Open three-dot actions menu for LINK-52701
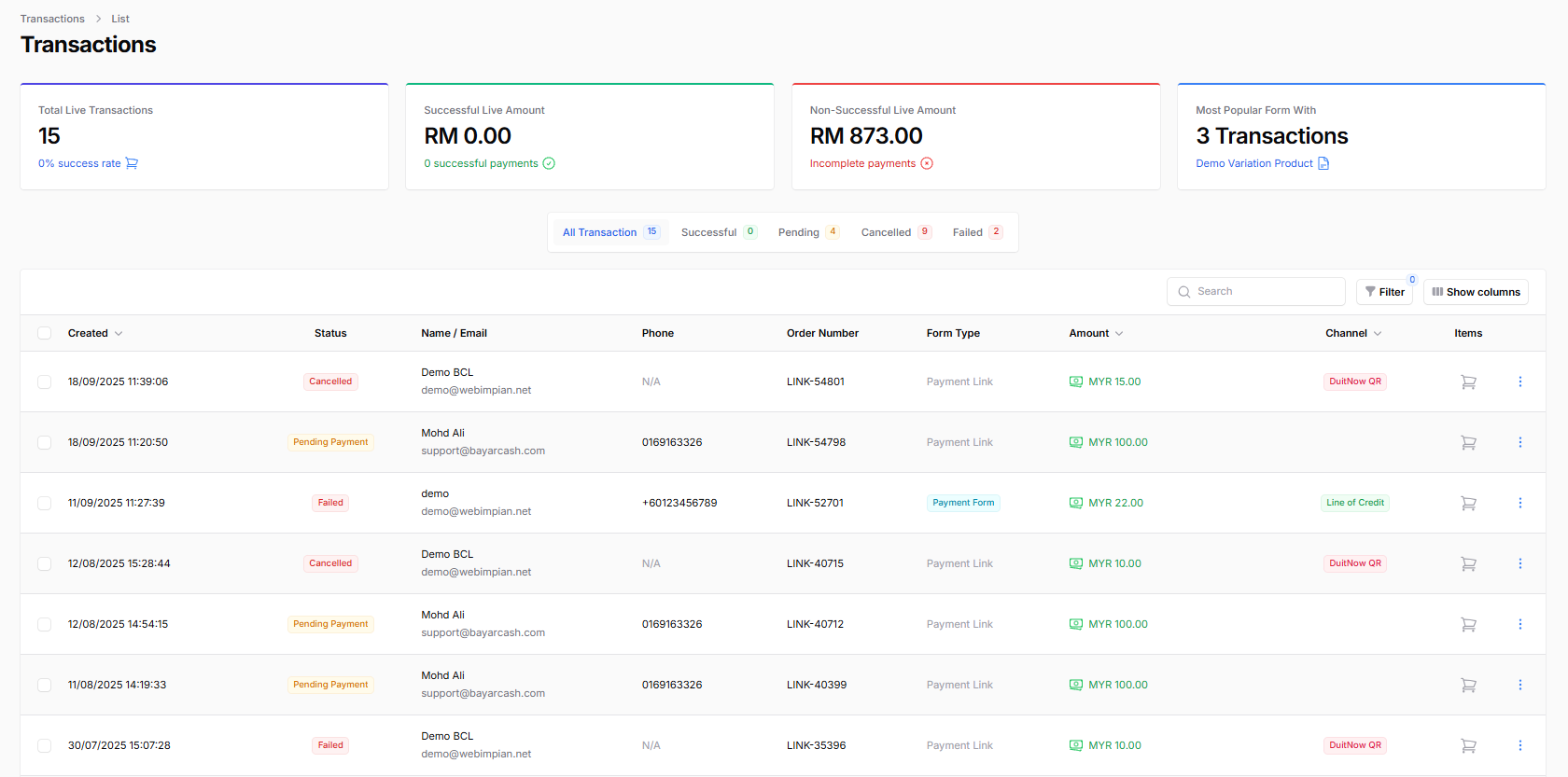Screen dimensions: 1568x777 click(1519, 503)
